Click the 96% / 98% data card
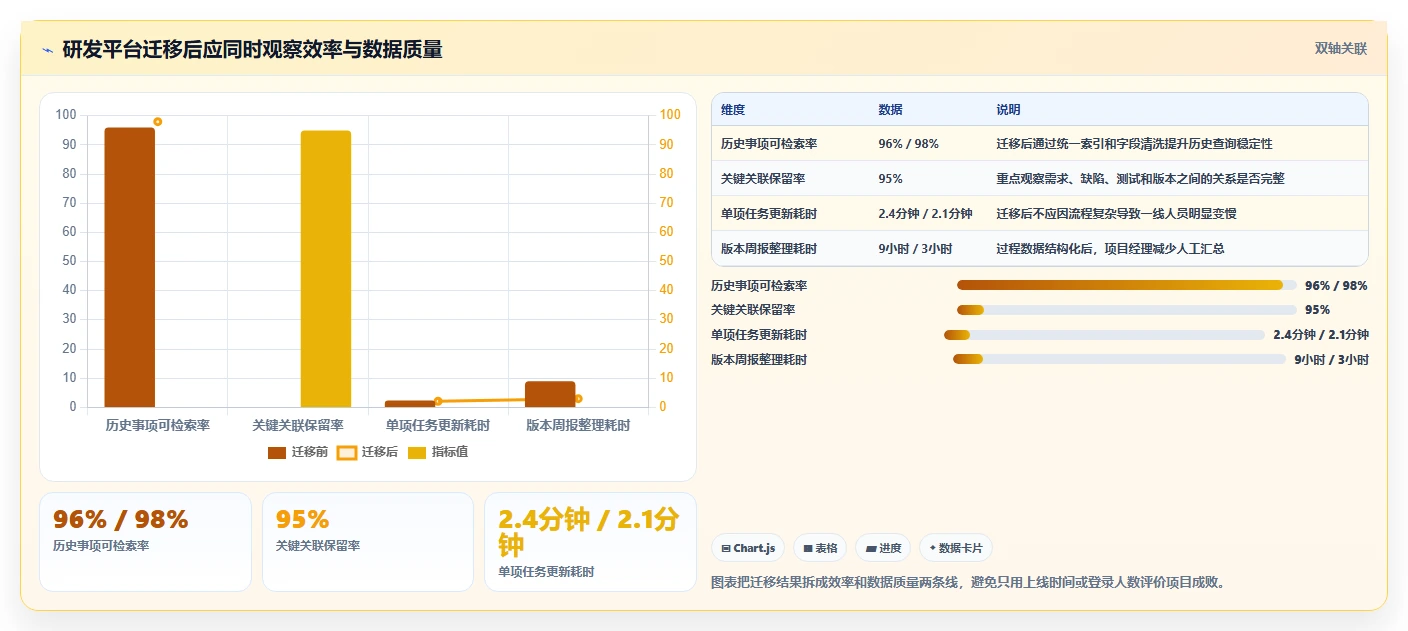1408x631 pixels. (x=145, y=542)
